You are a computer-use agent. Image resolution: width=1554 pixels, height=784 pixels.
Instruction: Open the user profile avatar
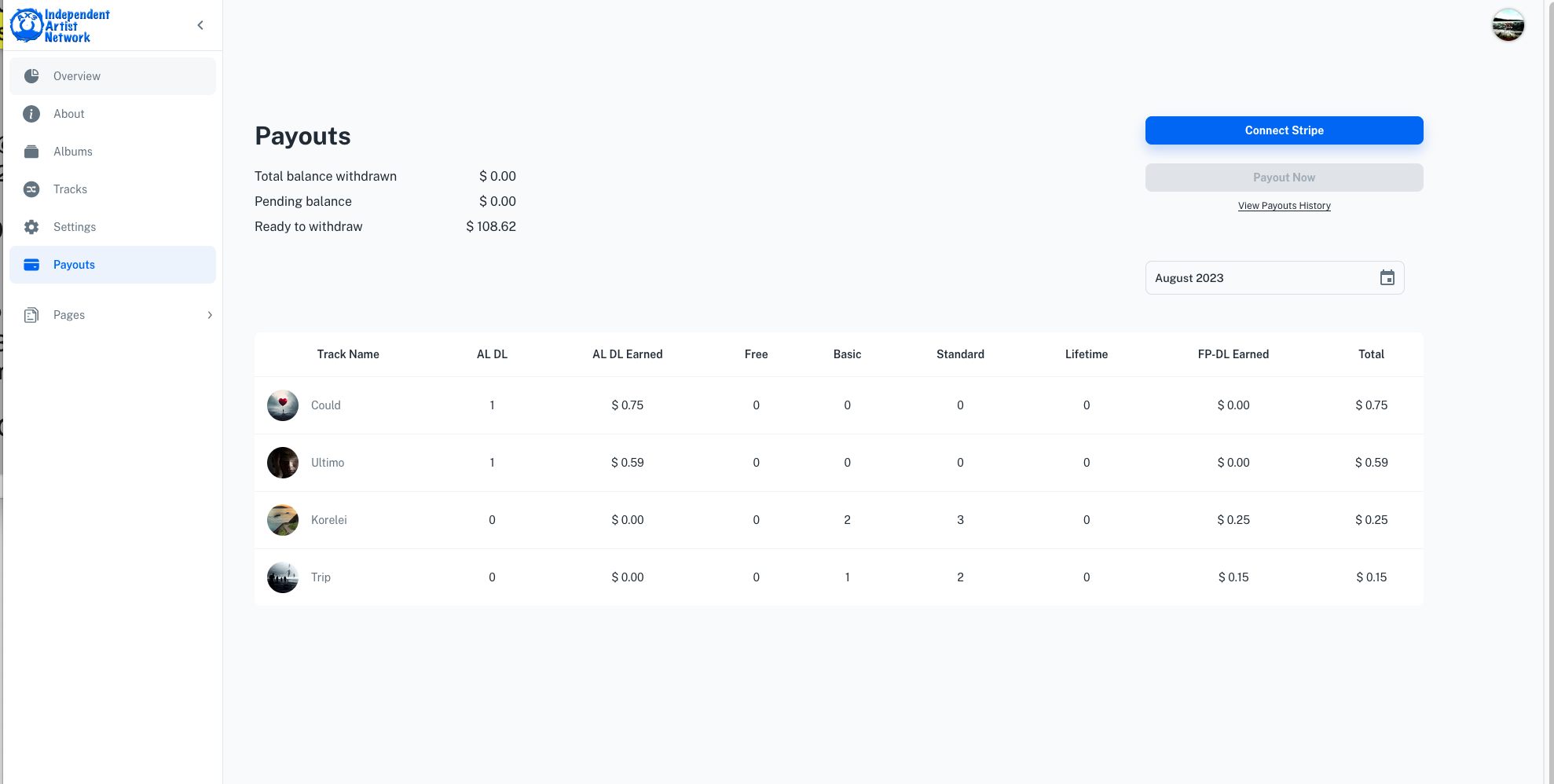click(x=1508, y=25)
